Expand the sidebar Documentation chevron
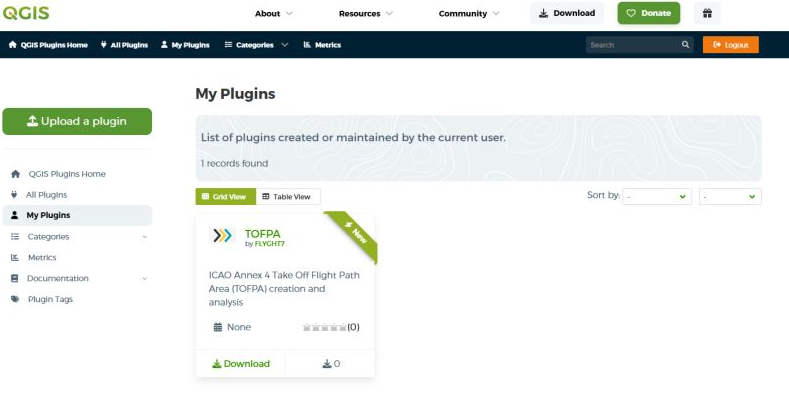The image size is (789, 410). coord(144,279)
